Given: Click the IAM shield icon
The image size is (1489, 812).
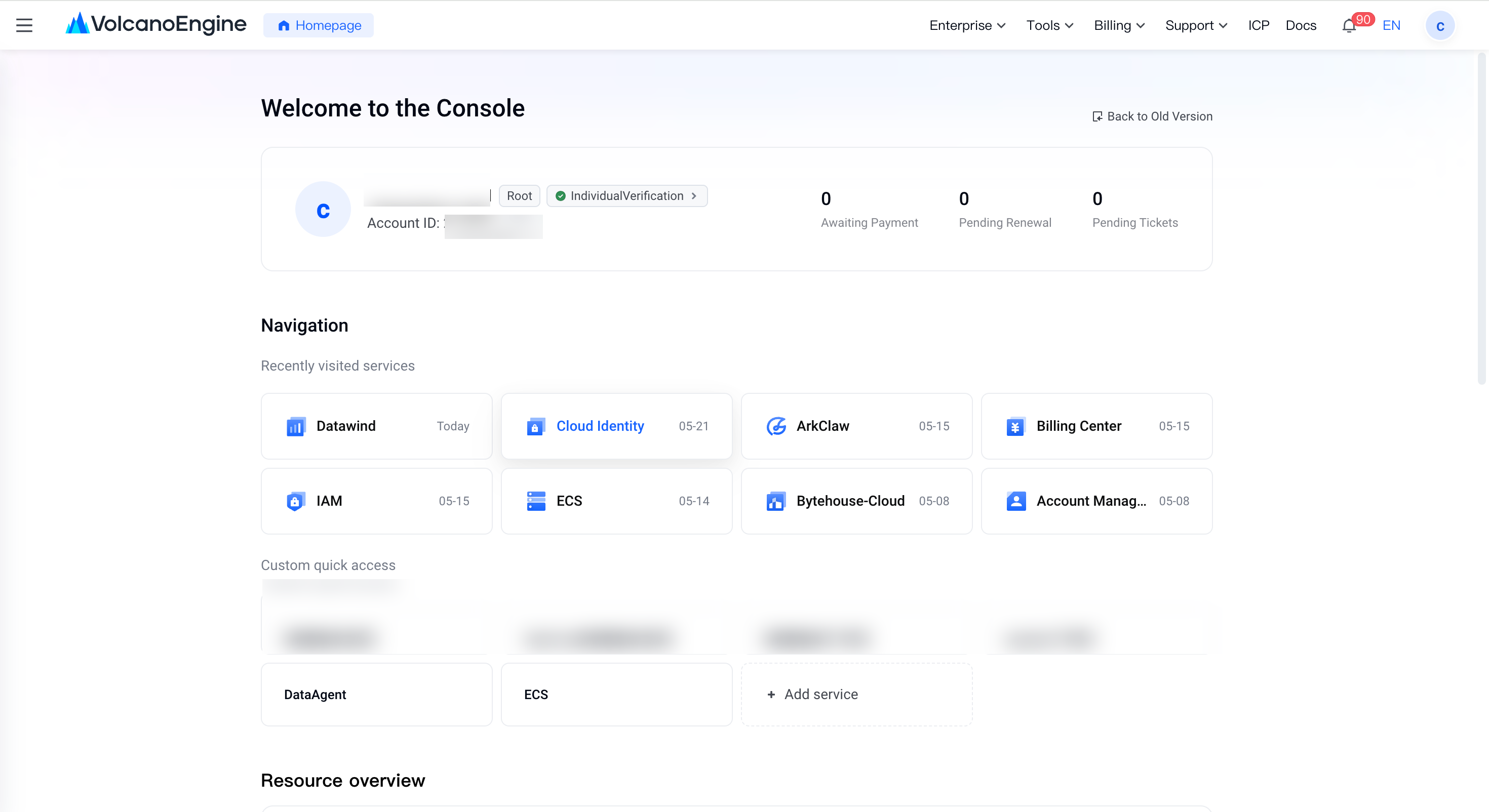Looking at the screenshot, I should (x=296, y=501).
